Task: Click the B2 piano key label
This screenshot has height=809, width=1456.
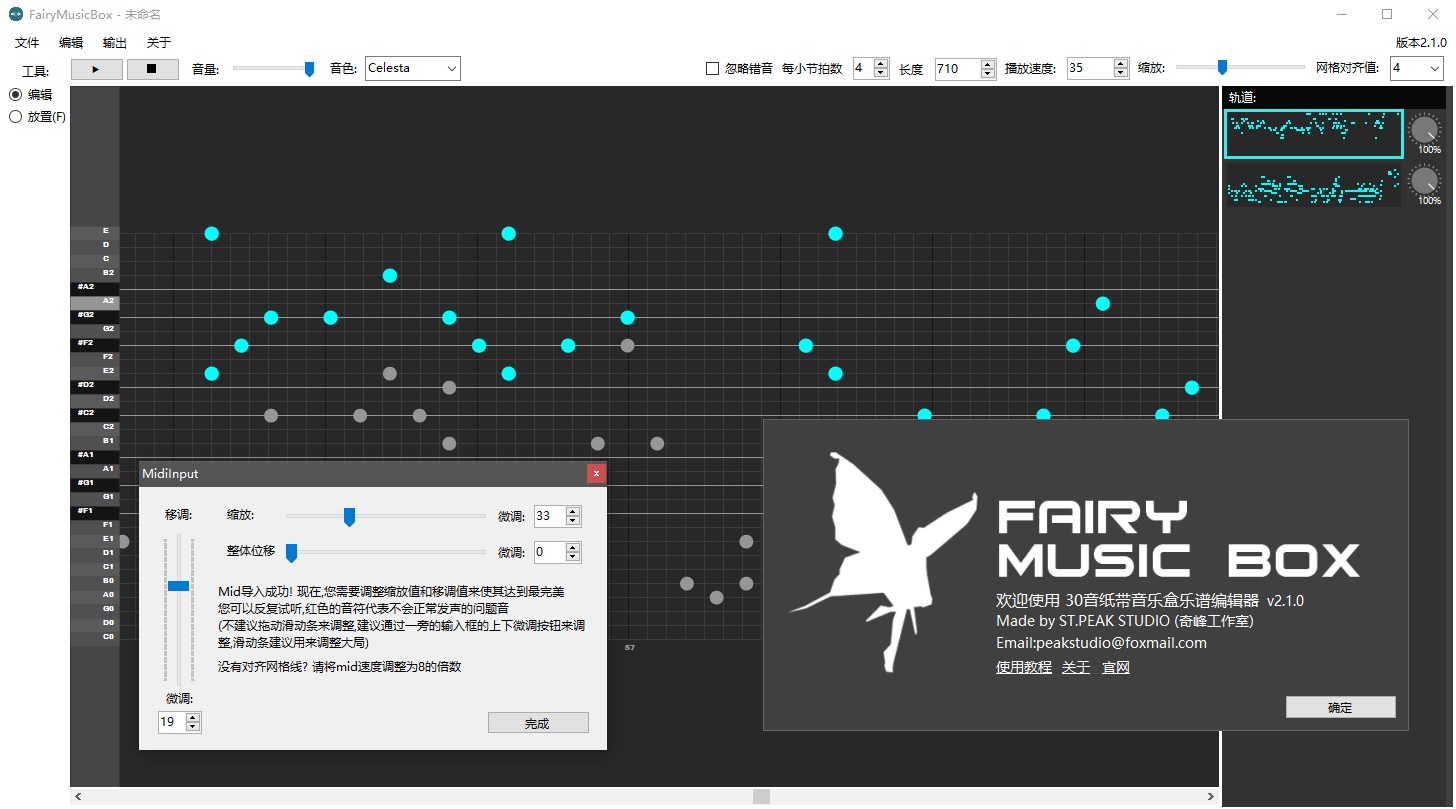Action: pyautogui.click(x=95, y=273)
